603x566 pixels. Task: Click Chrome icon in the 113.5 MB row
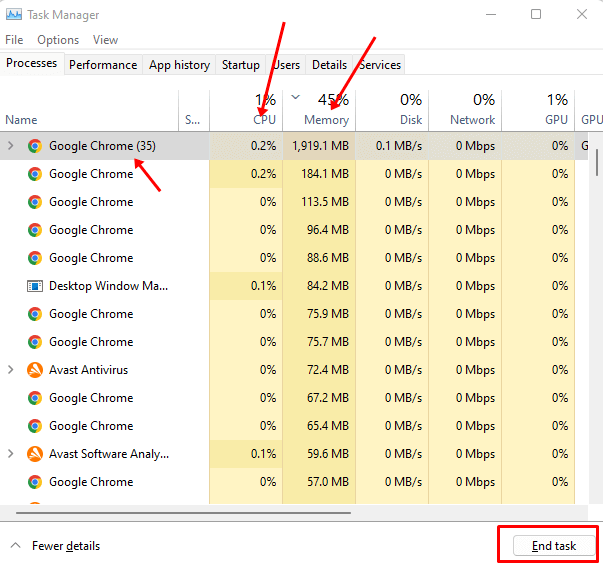click(x=35, y=202)
